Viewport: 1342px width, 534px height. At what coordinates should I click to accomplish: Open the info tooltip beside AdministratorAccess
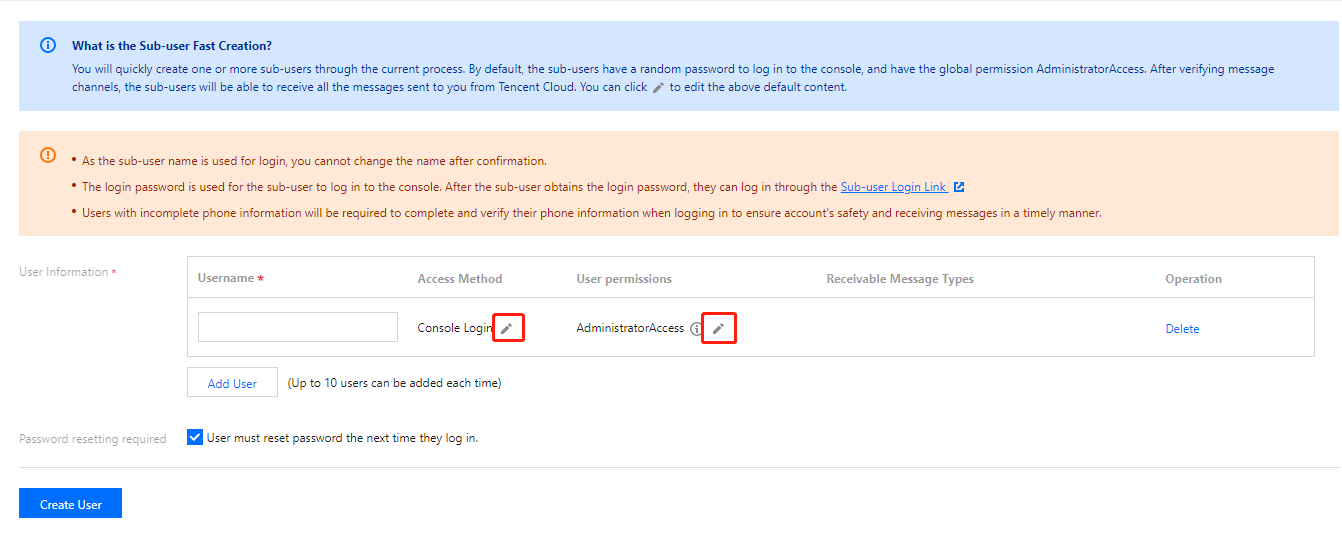697,329
